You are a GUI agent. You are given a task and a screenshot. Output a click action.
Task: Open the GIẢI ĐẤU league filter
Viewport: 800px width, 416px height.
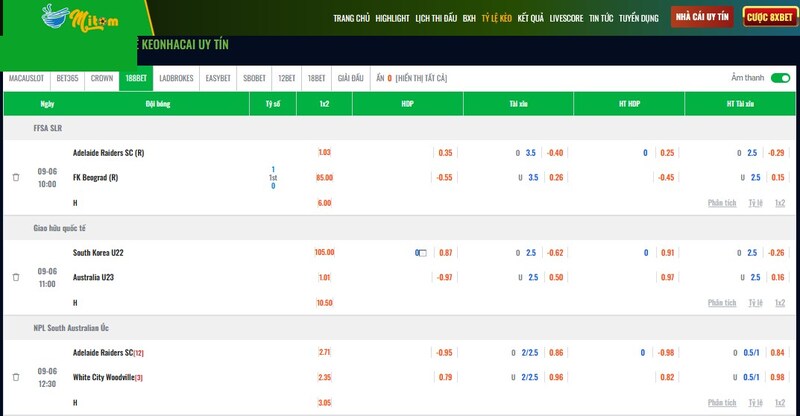(x=351, y=78)
